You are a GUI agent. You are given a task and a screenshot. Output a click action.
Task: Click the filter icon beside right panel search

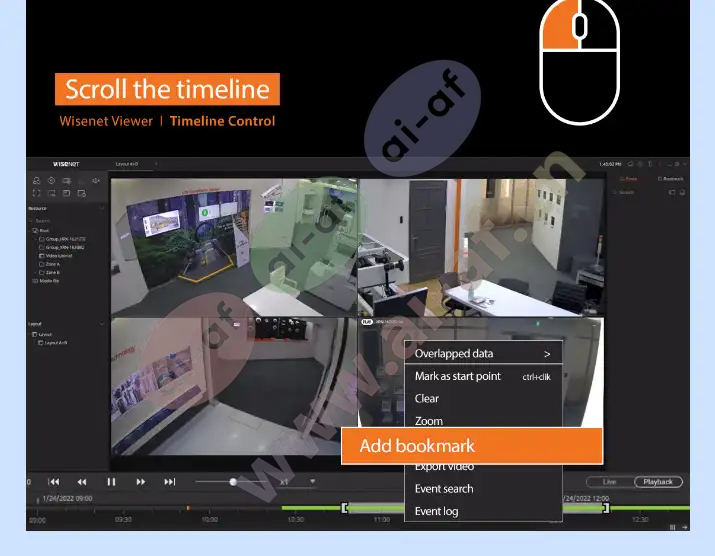[672, 192]
